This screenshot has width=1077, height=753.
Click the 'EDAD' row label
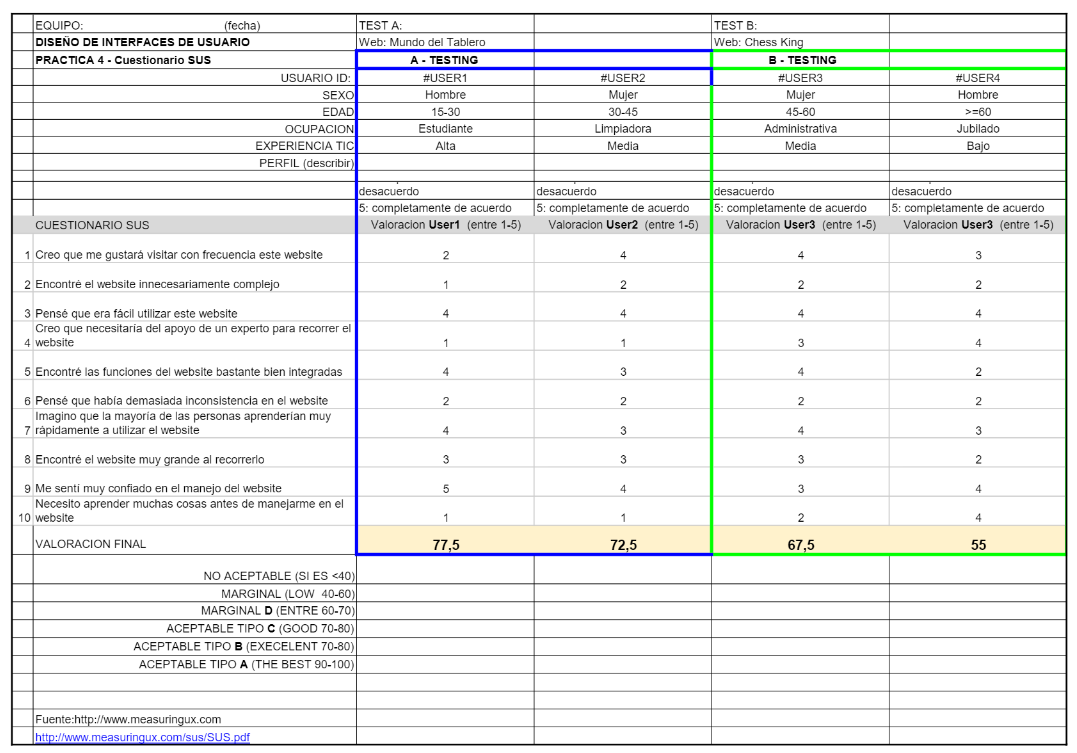coord(338,111)
